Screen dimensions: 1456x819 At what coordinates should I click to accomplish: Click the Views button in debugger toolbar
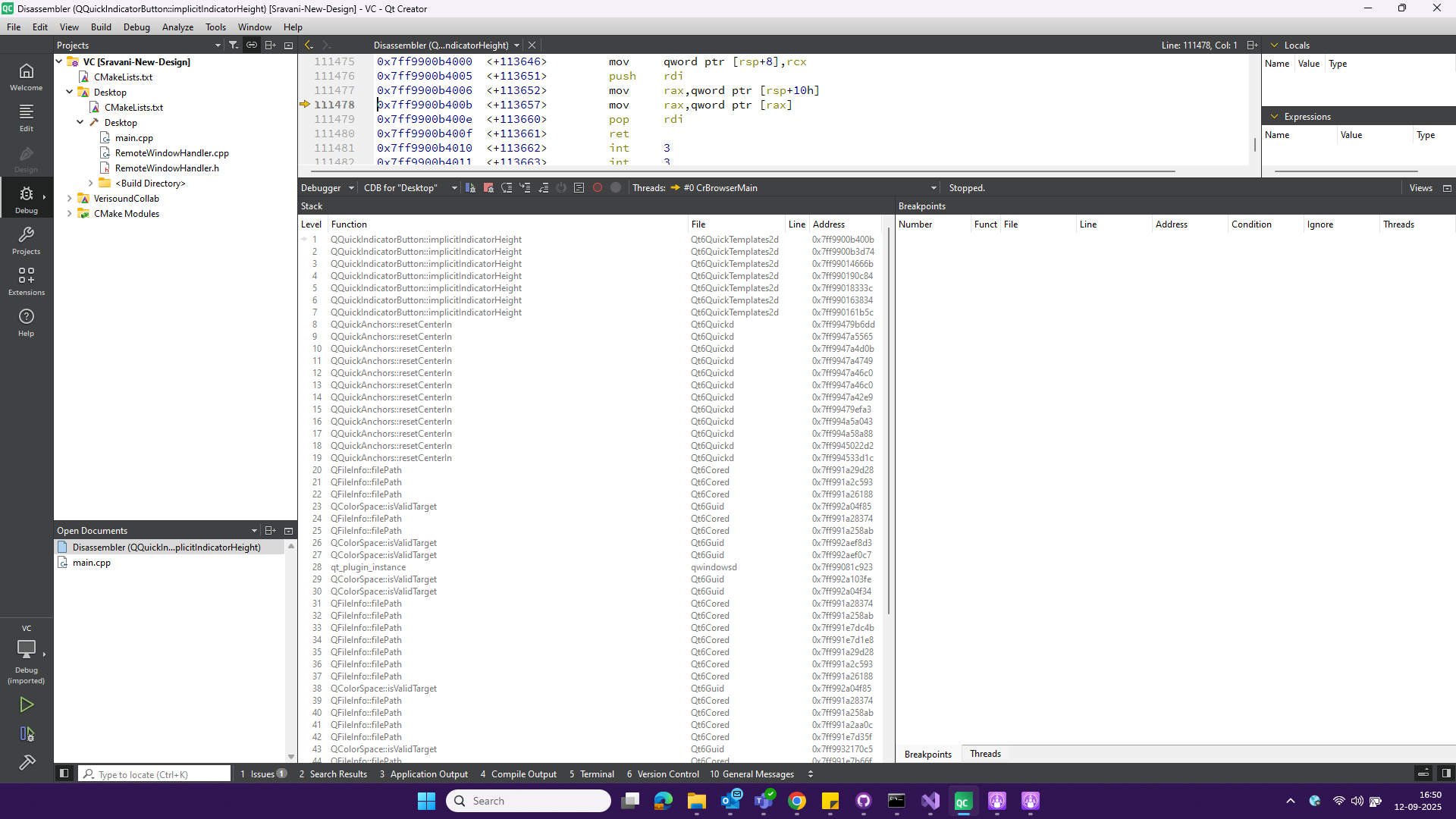tap(1420, 188)
